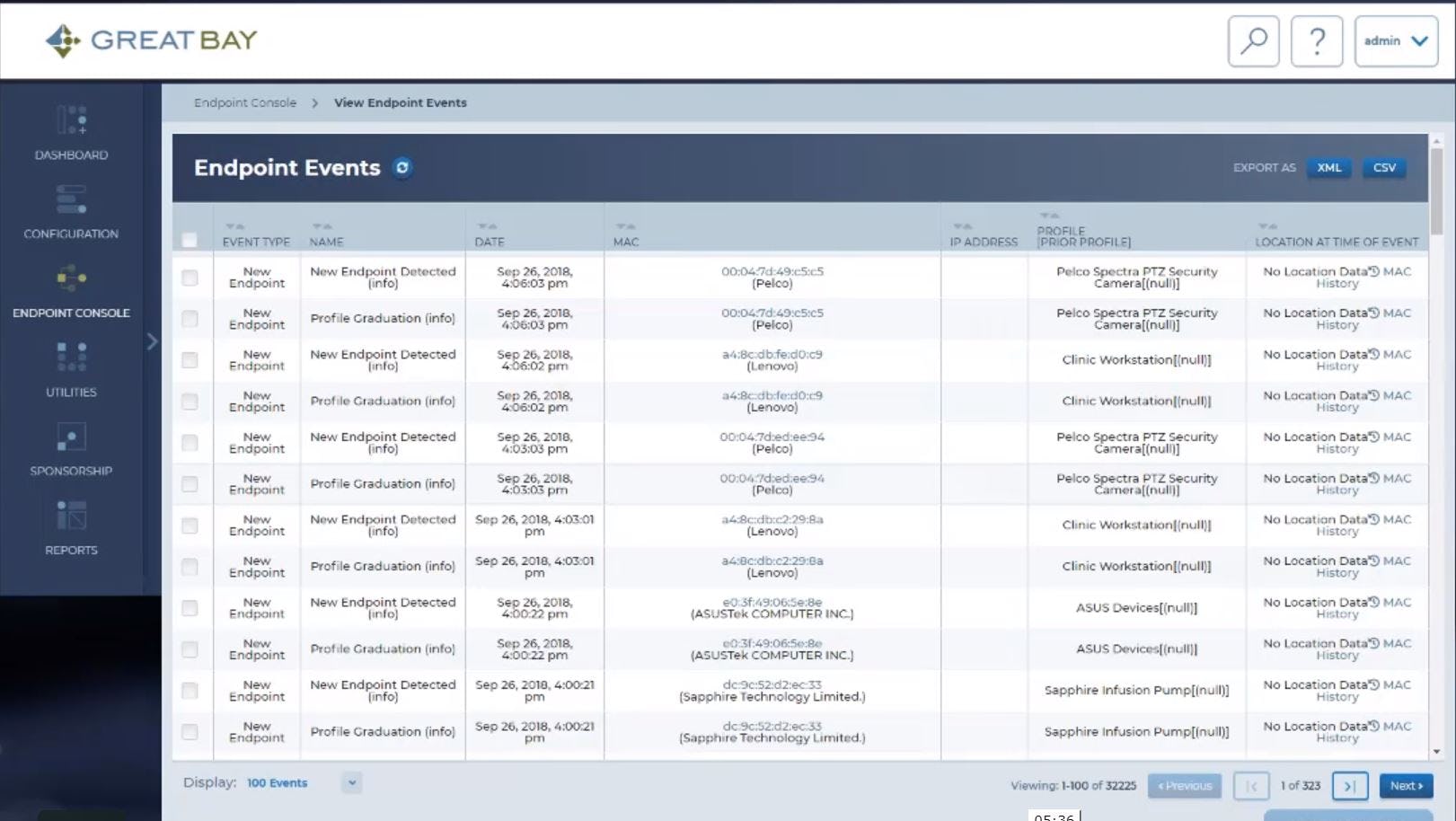Navigate to Endpoint Console via the breadcrumb
This screenshot has height=821, width=1456.
(x=244, y=102)
